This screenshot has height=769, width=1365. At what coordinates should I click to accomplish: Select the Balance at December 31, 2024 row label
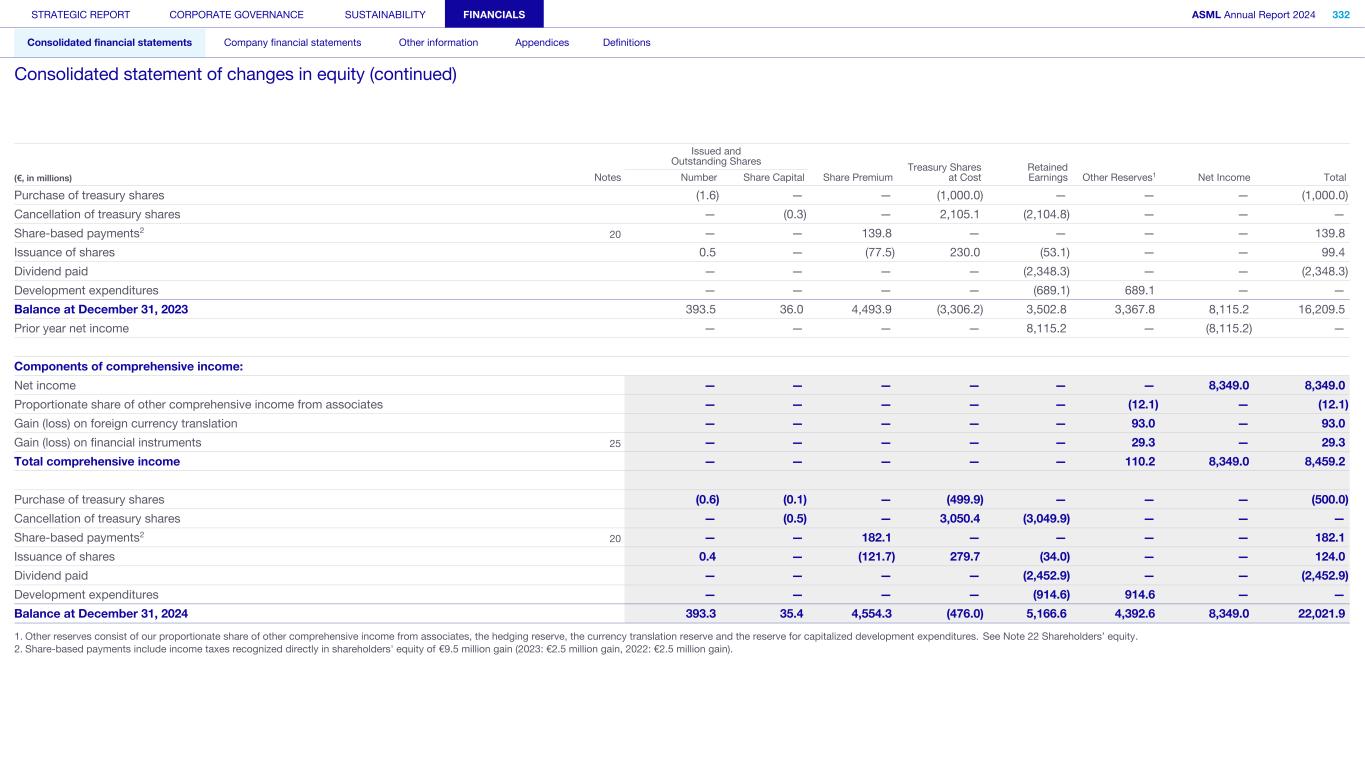coord(101,614)
